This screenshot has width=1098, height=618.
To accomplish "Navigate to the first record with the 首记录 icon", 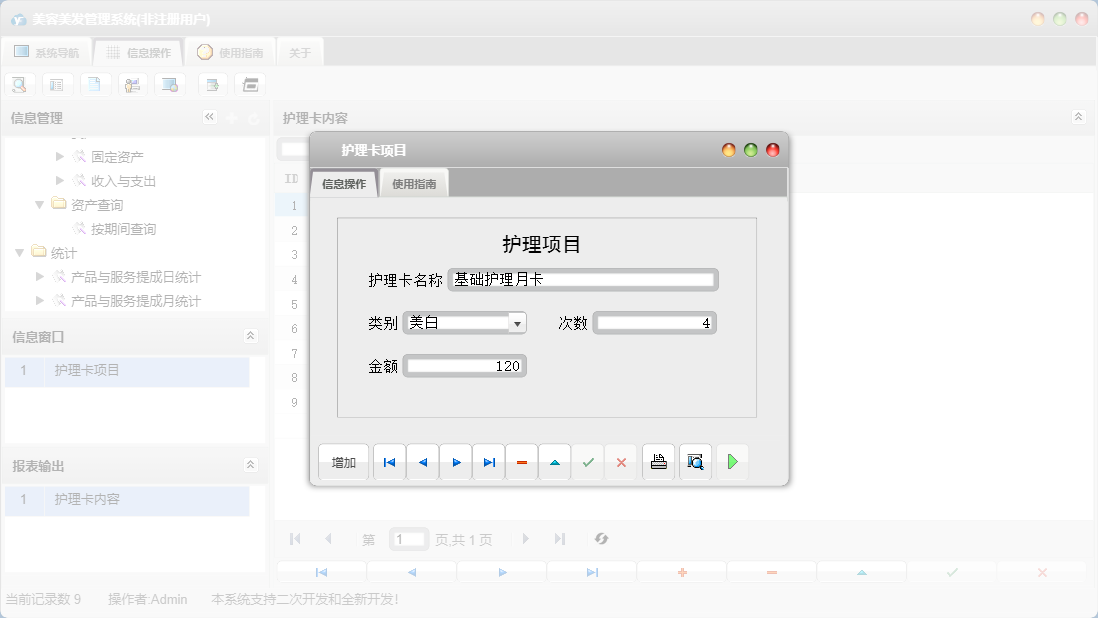I will tap(389, 461).
